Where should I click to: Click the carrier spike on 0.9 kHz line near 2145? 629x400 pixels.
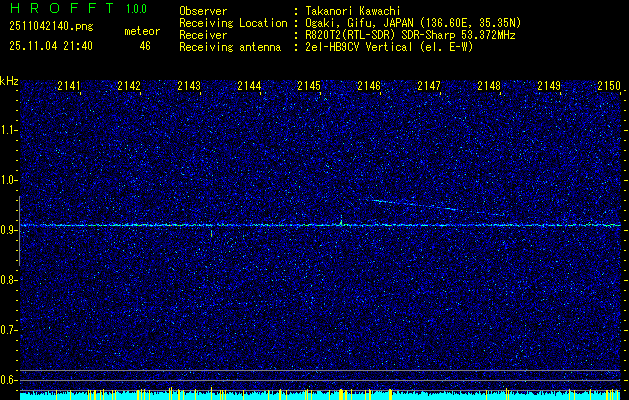click(x=341, y=222)
